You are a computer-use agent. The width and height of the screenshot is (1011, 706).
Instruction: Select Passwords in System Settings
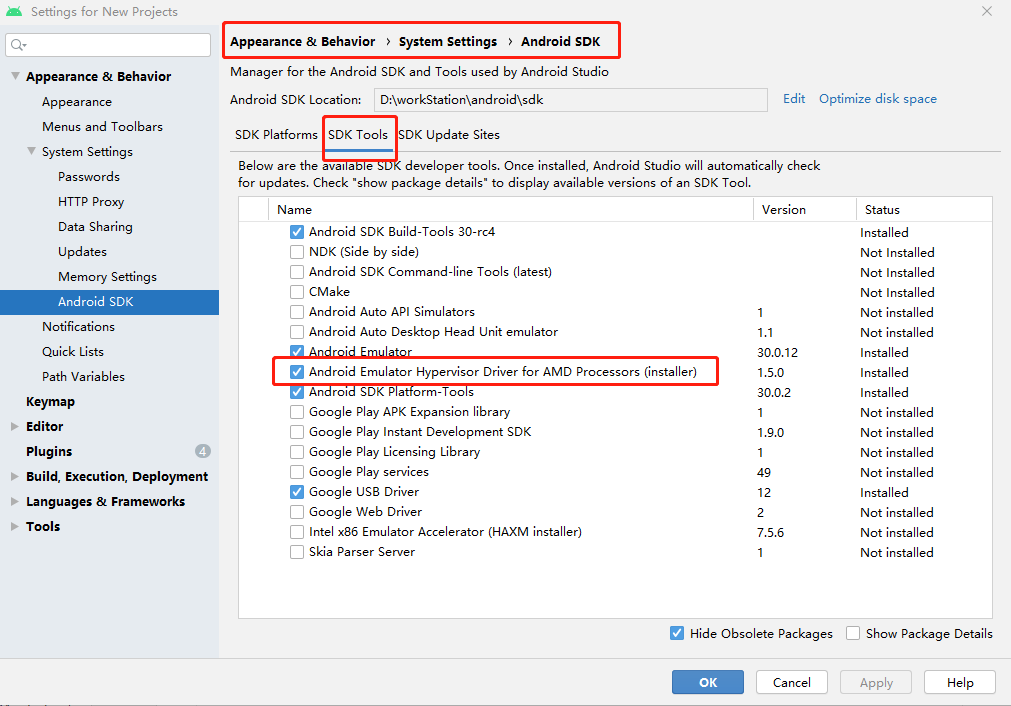(89, 177)
